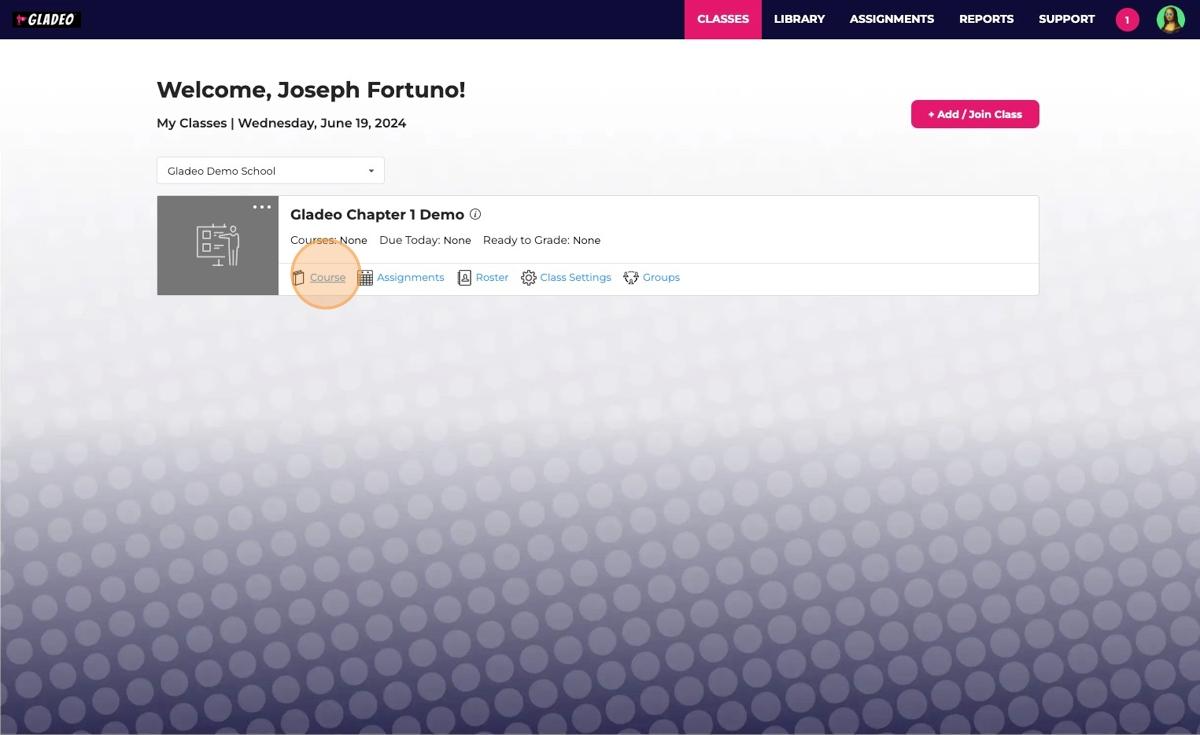Click the Due Today: None text
Screen dimensions: 1200x735
tap(425, 240)
